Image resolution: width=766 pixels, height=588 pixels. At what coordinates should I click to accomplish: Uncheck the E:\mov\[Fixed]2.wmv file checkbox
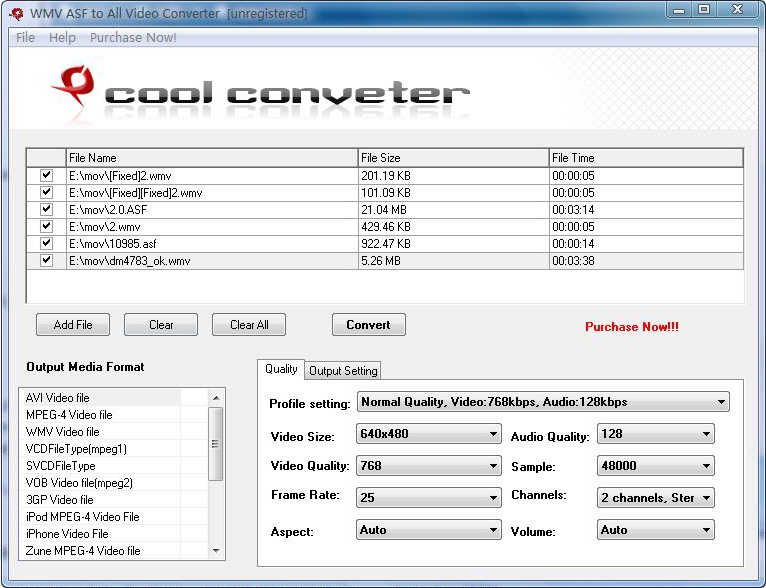tap(46, 175)
